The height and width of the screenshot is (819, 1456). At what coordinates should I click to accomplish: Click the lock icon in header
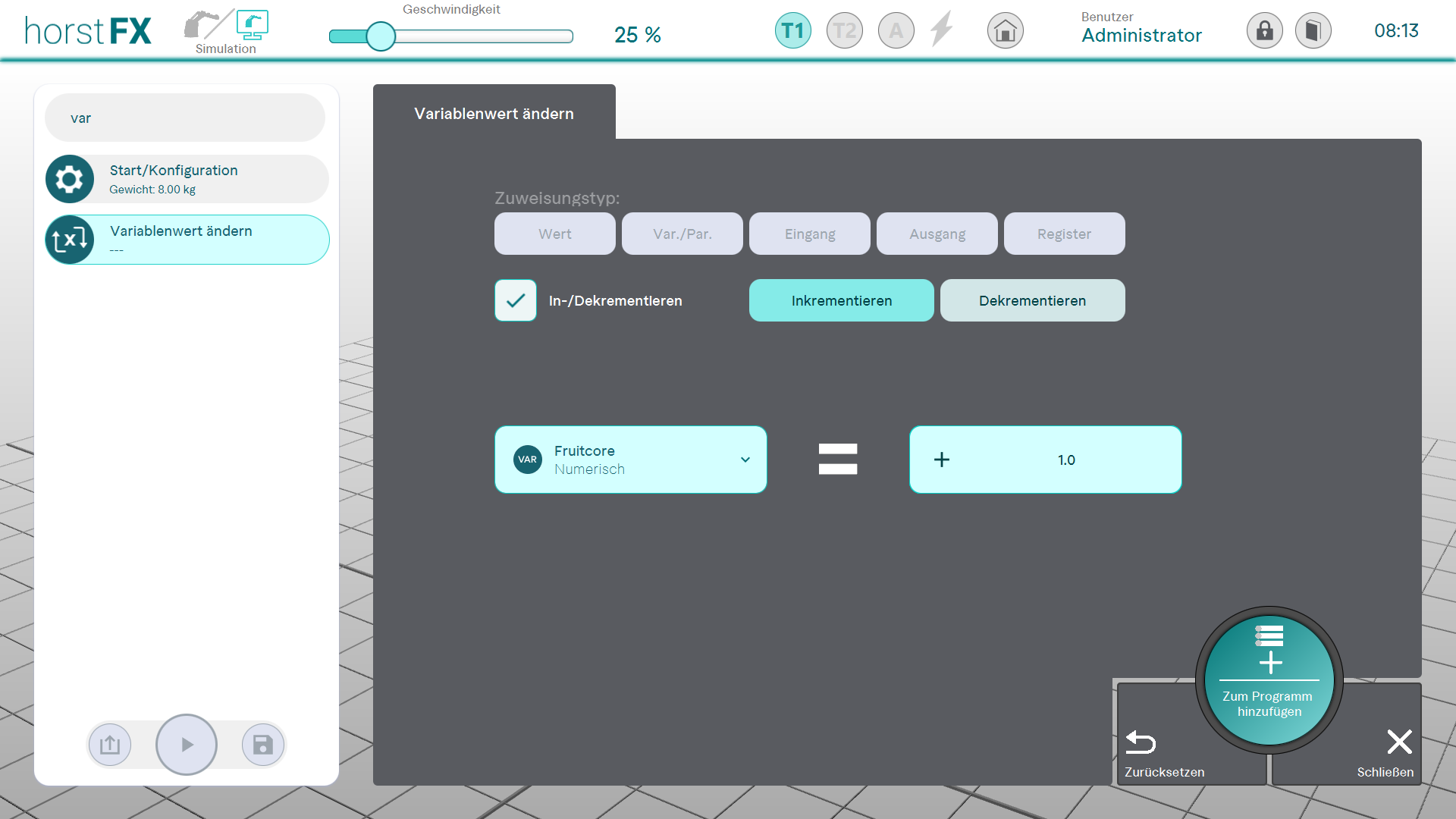tap(1264, 31)
